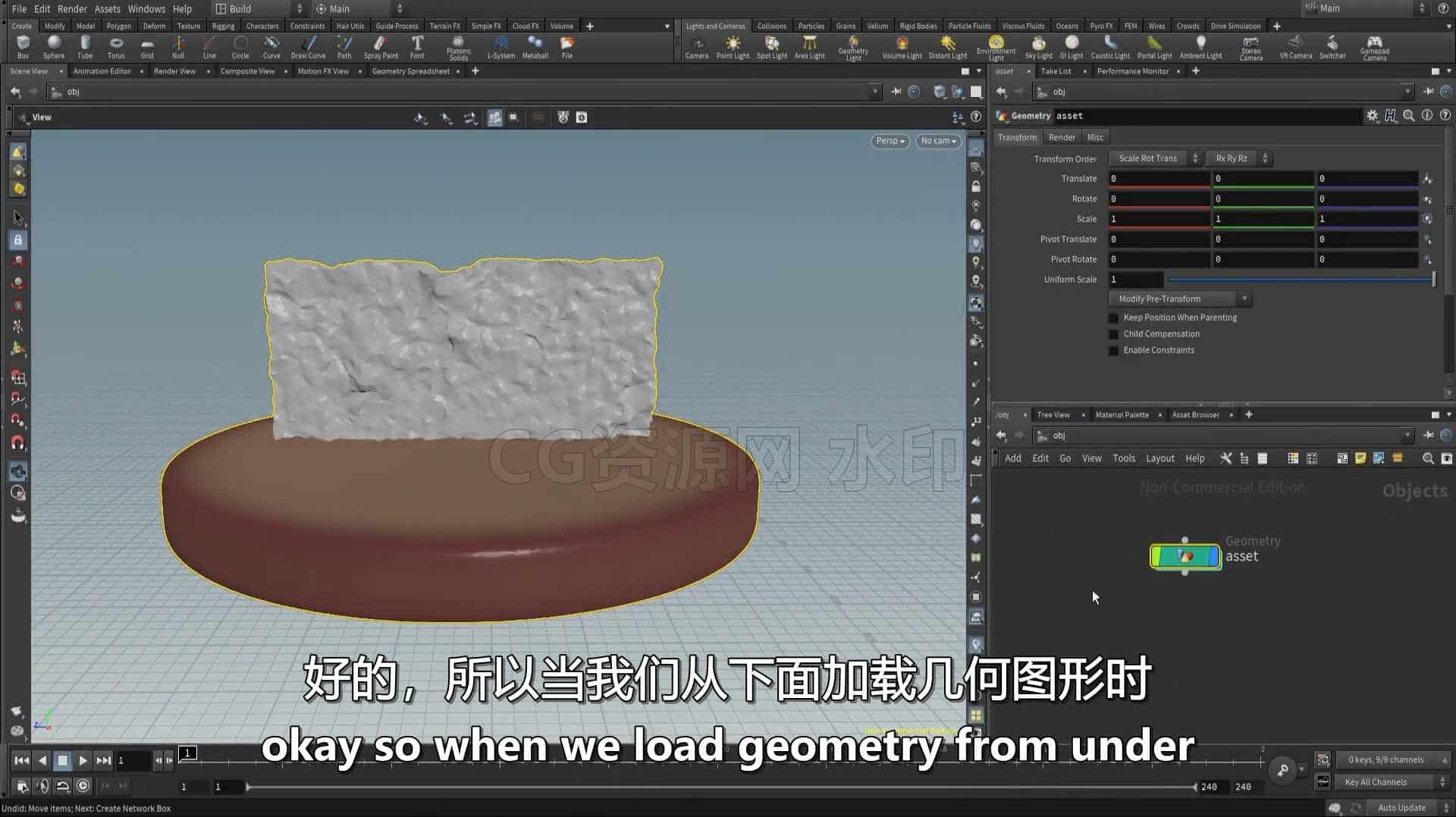Open the parameter gear menu for asset

click(x=1372, y=116)
